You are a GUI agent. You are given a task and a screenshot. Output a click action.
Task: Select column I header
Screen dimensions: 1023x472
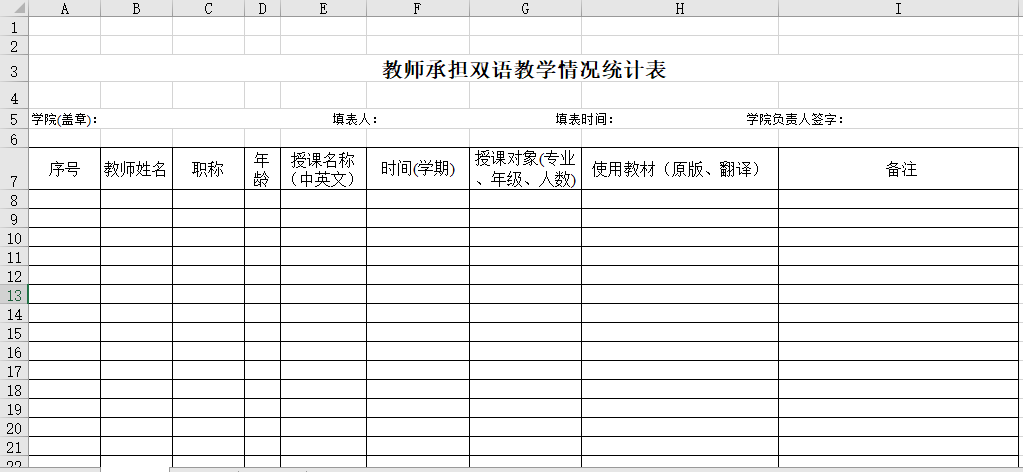[x=898, y=9]
